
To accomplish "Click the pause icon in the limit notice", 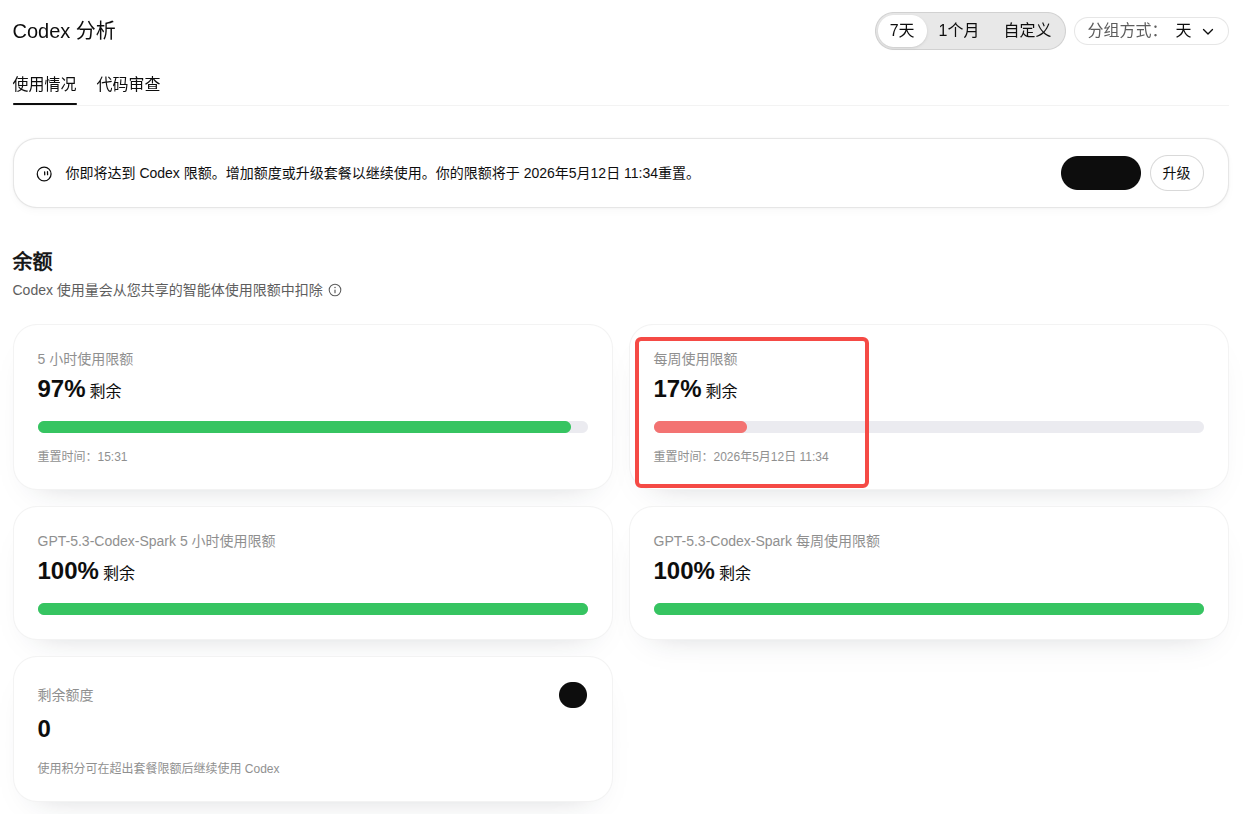I will pyautogui.click(x=44, y=173).
